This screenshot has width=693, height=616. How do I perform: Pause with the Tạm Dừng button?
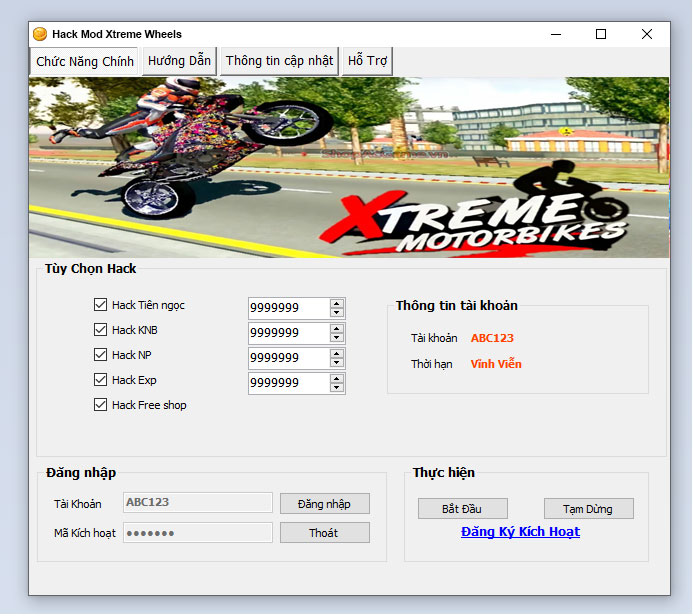[x=588, y=509]
